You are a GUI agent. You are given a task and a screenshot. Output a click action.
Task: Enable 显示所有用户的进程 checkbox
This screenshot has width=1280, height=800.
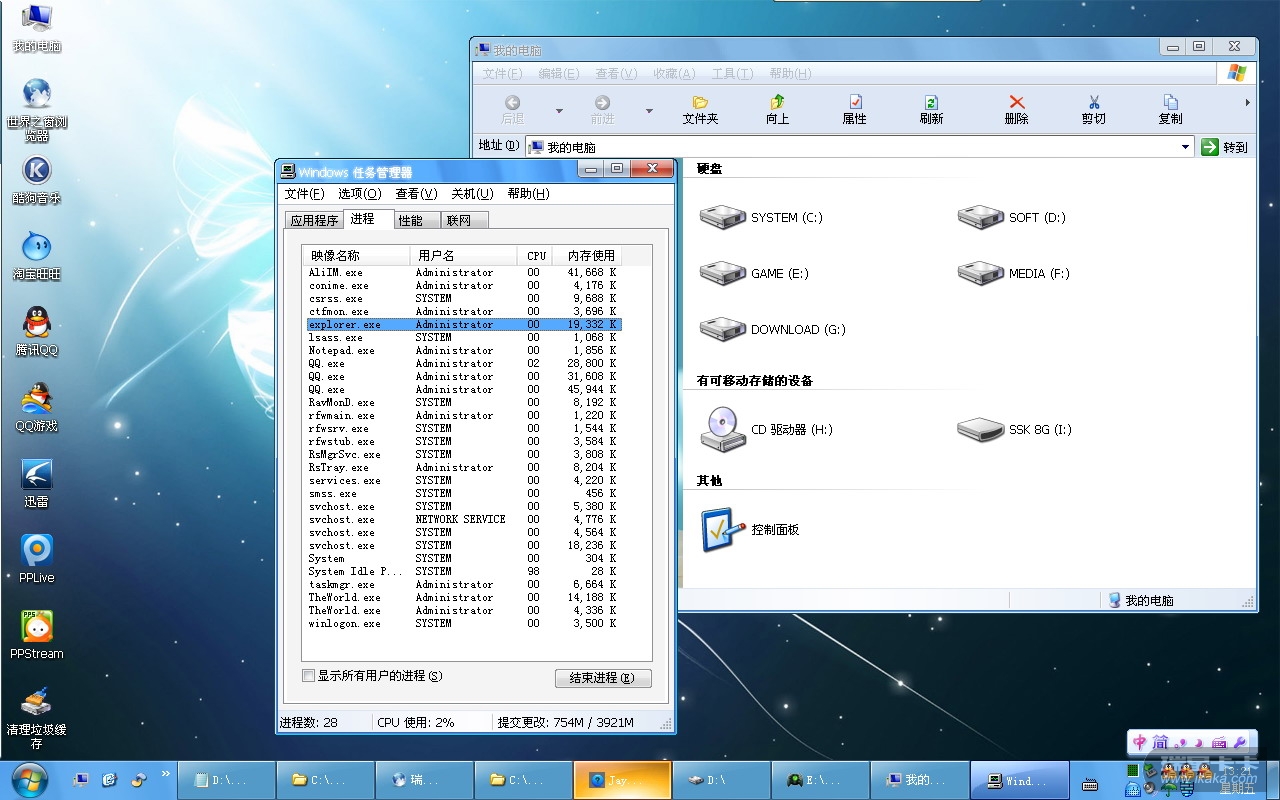click(309, 676)
